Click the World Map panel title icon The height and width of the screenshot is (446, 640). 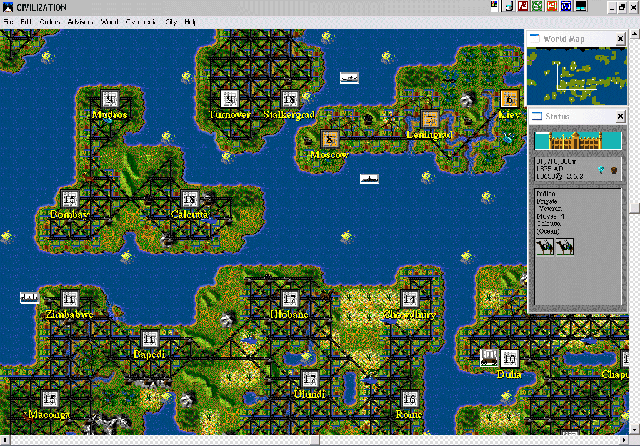534,38
